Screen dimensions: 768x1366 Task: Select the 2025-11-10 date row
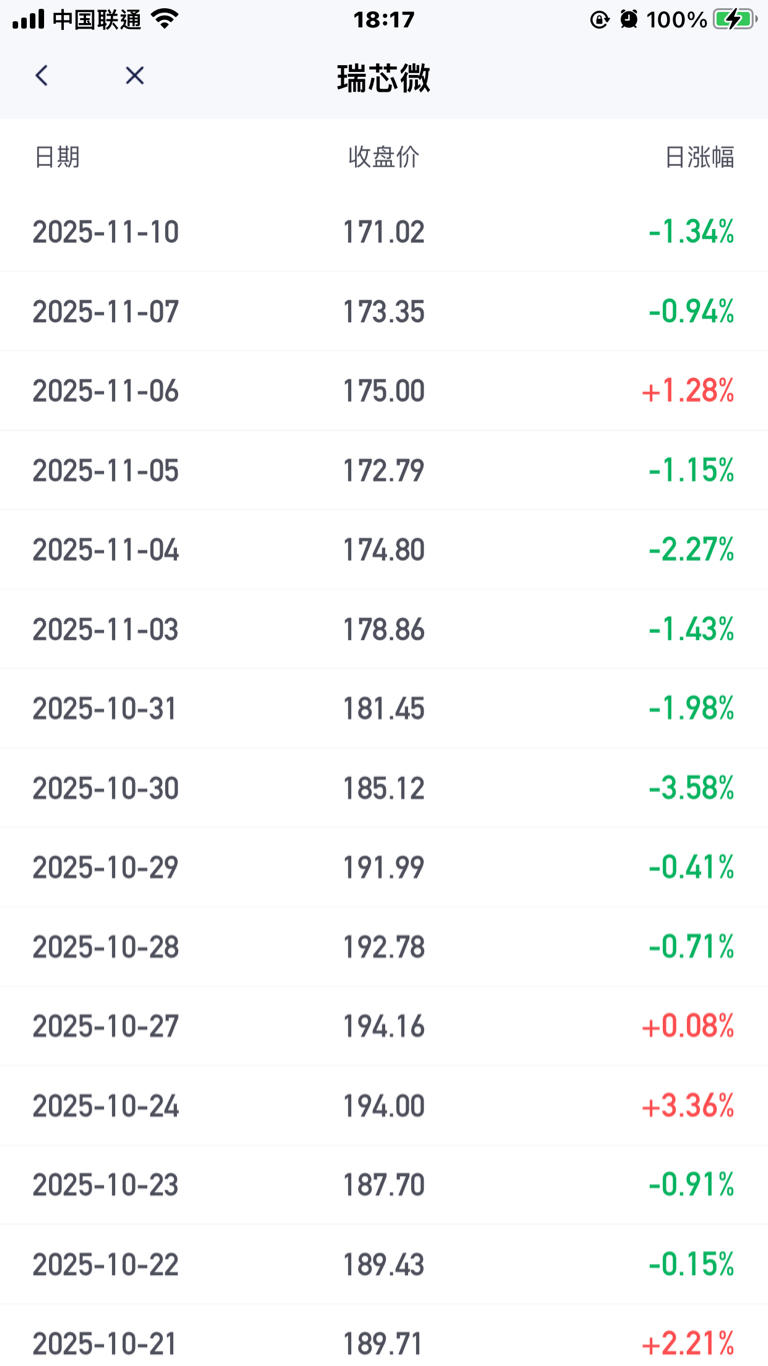pos(106,232)
